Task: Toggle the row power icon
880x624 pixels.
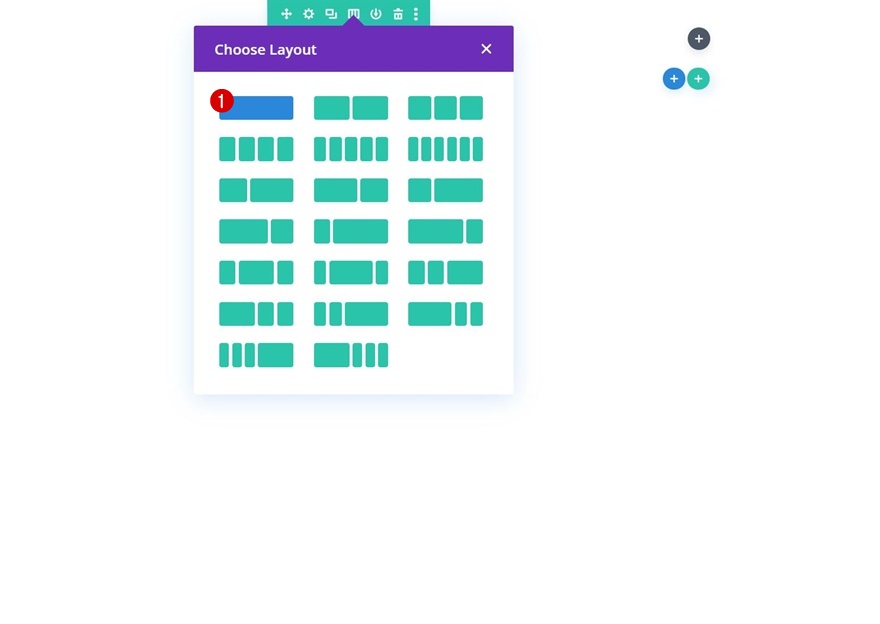Action: point(375,14)
